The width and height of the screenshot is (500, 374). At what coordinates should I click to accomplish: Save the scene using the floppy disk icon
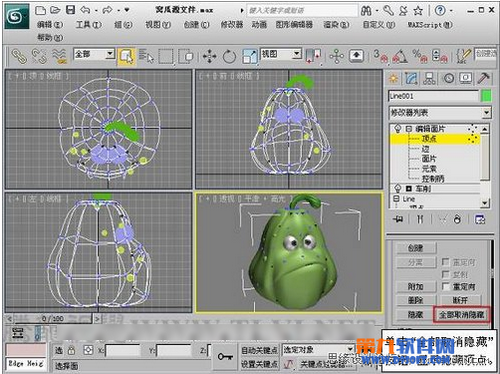(70, 10)
